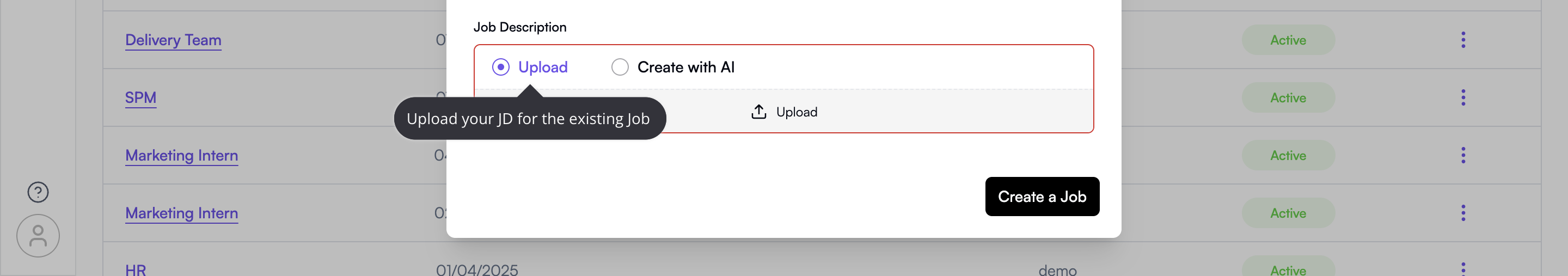
Task: Open the help question mark icon
Action: pyautogui.click(x=38, y=192)
